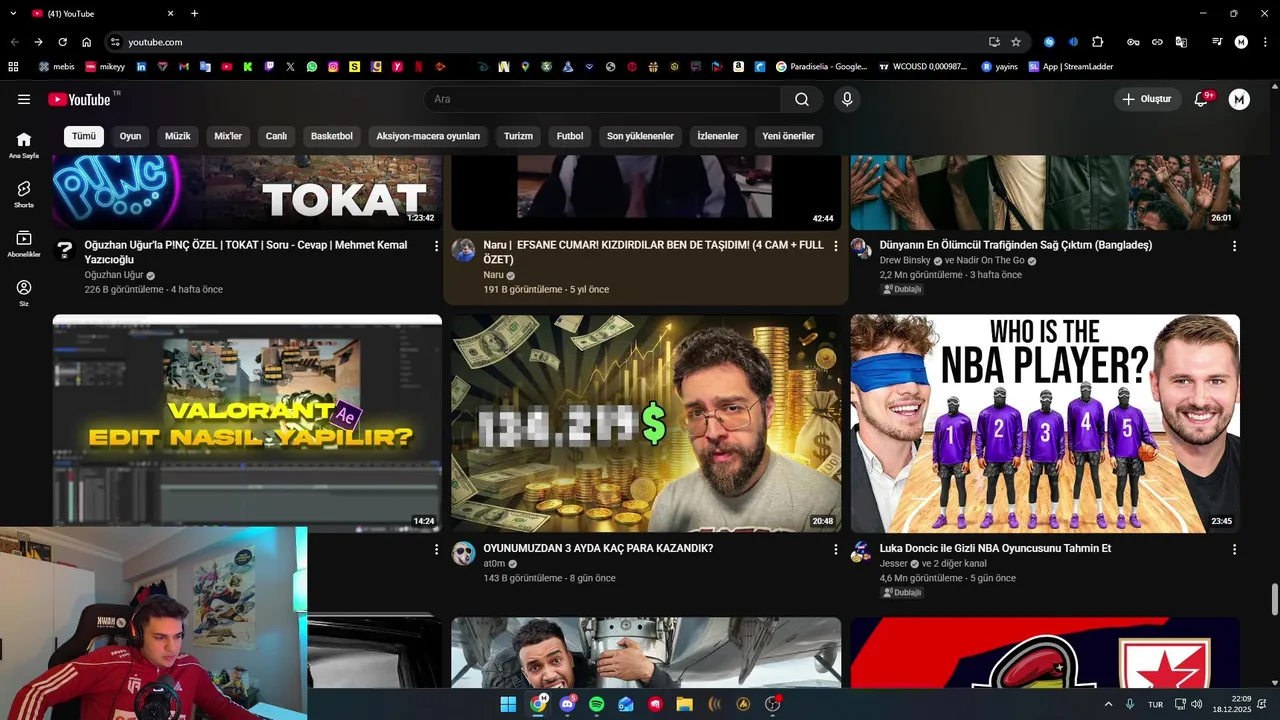Start voice search with microphone icon
The image size is (1280, 720).
pos(847,99)
